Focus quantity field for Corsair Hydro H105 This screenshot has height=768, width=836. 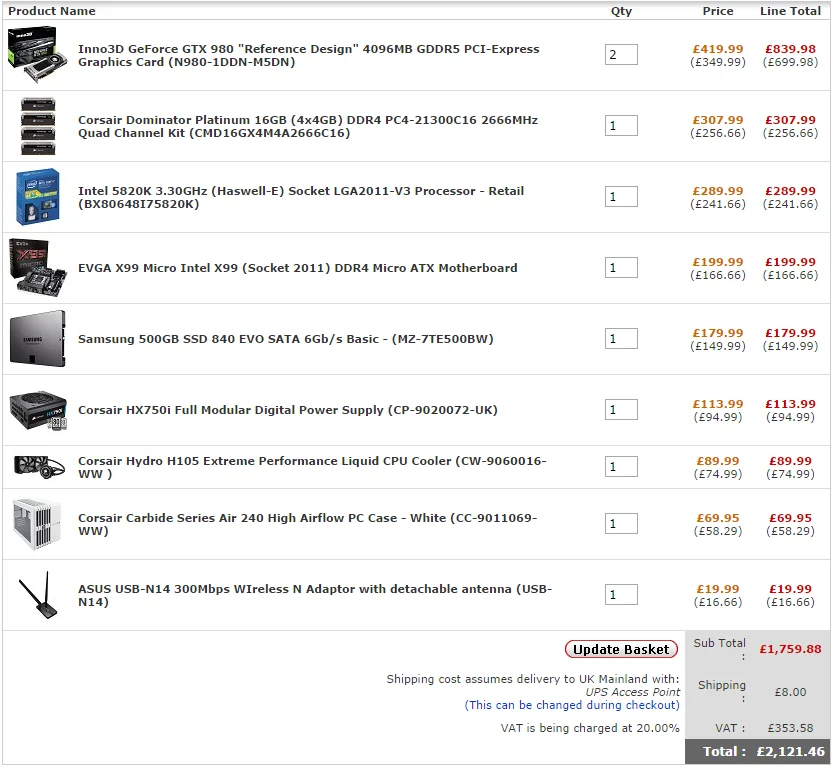(x=621, y=466)
